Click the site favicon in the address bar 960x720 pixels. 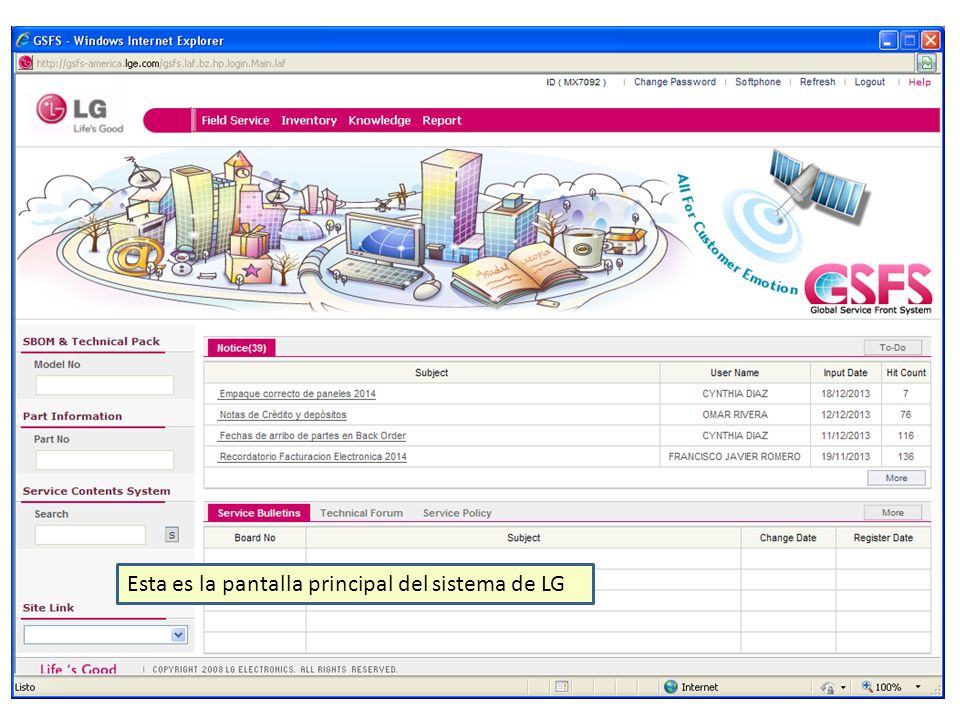pos(25,62)
